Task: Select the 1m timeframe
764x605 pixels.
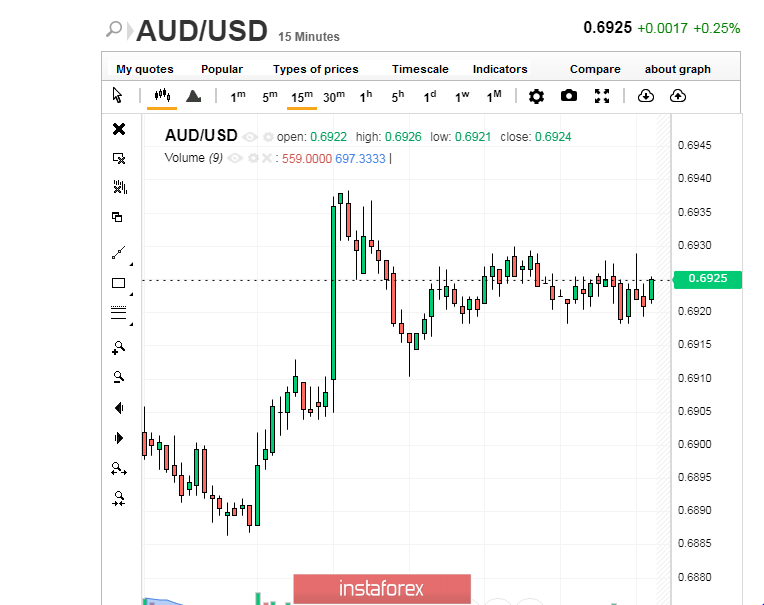Action: tap(238, 96)
